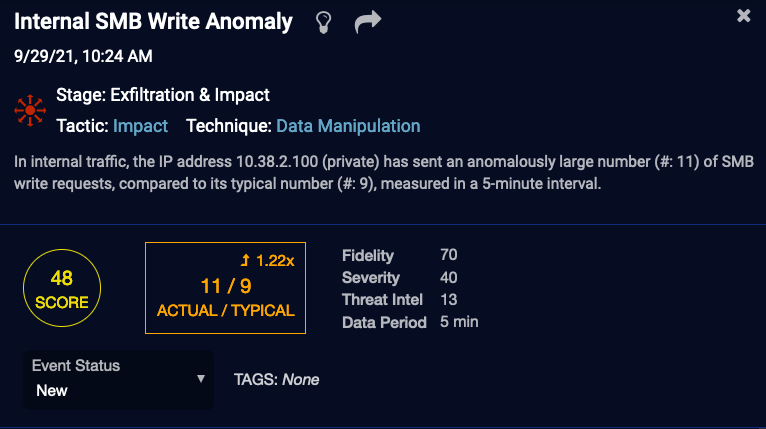Click the dropdown arrow beside New
766x429 pixels.
[x=201, y=379]
